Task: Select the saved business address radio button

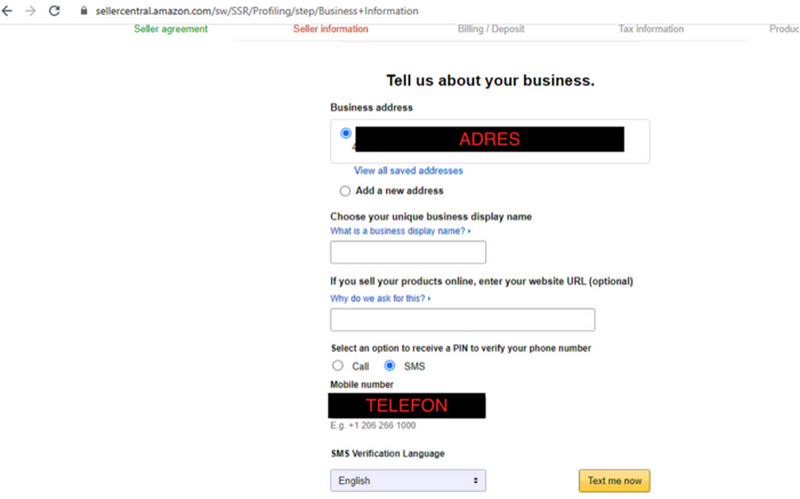Action: [346, 133]
